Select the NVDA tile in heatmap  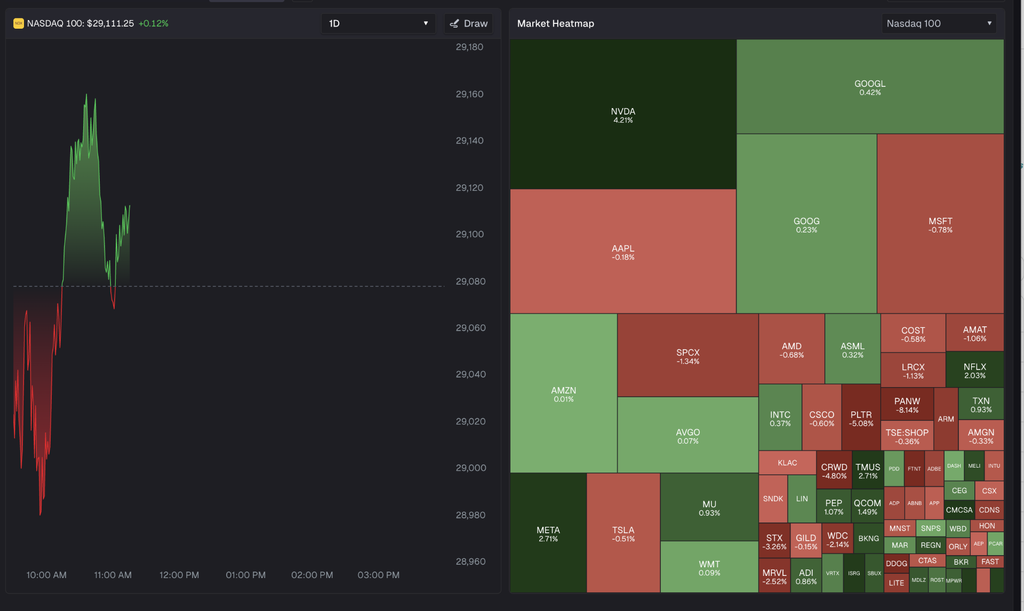pyautogui.click(x=623, y=114)
